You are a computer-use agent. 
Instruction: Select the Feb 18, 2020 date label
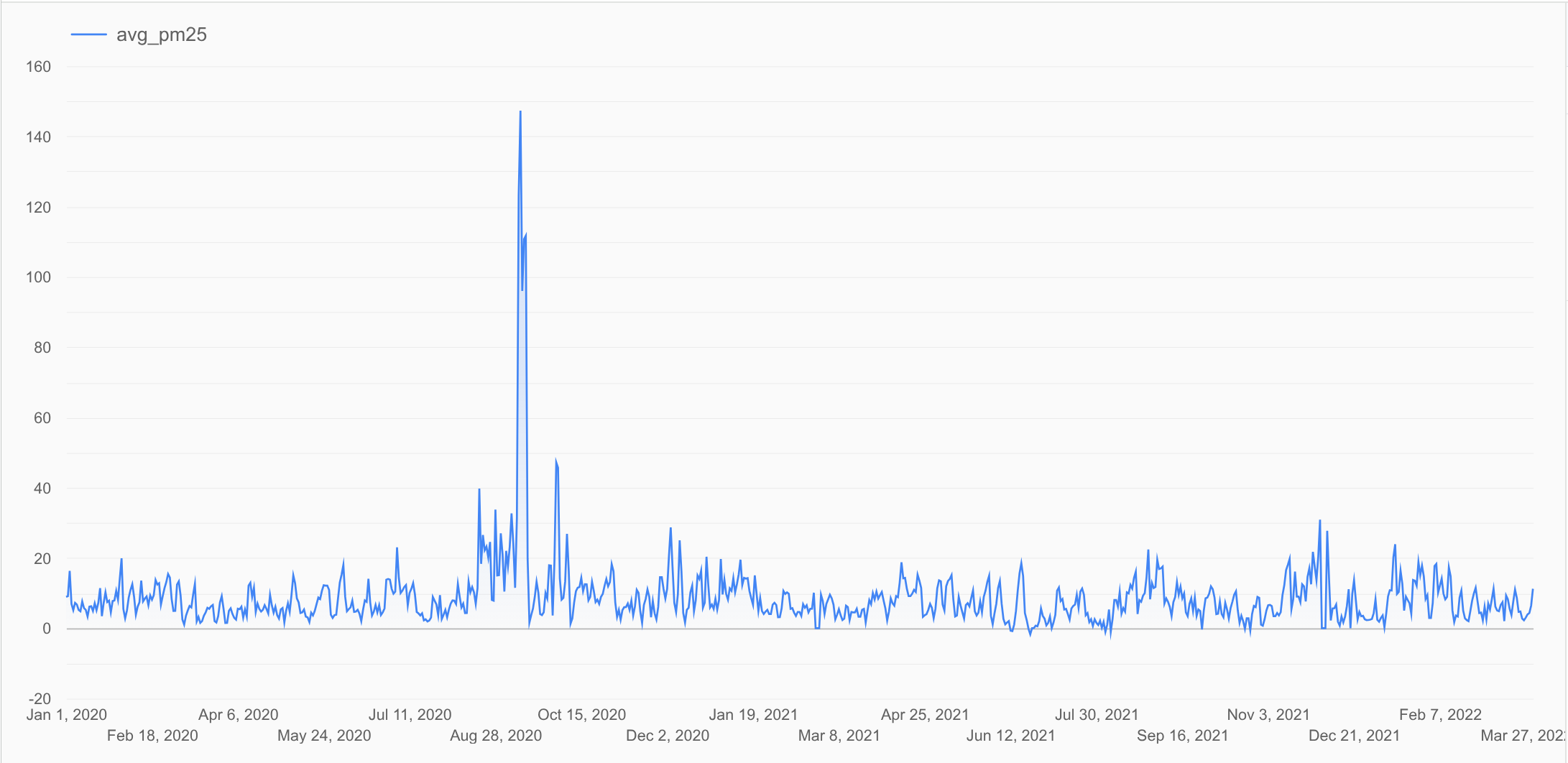(x=152, y=736)
